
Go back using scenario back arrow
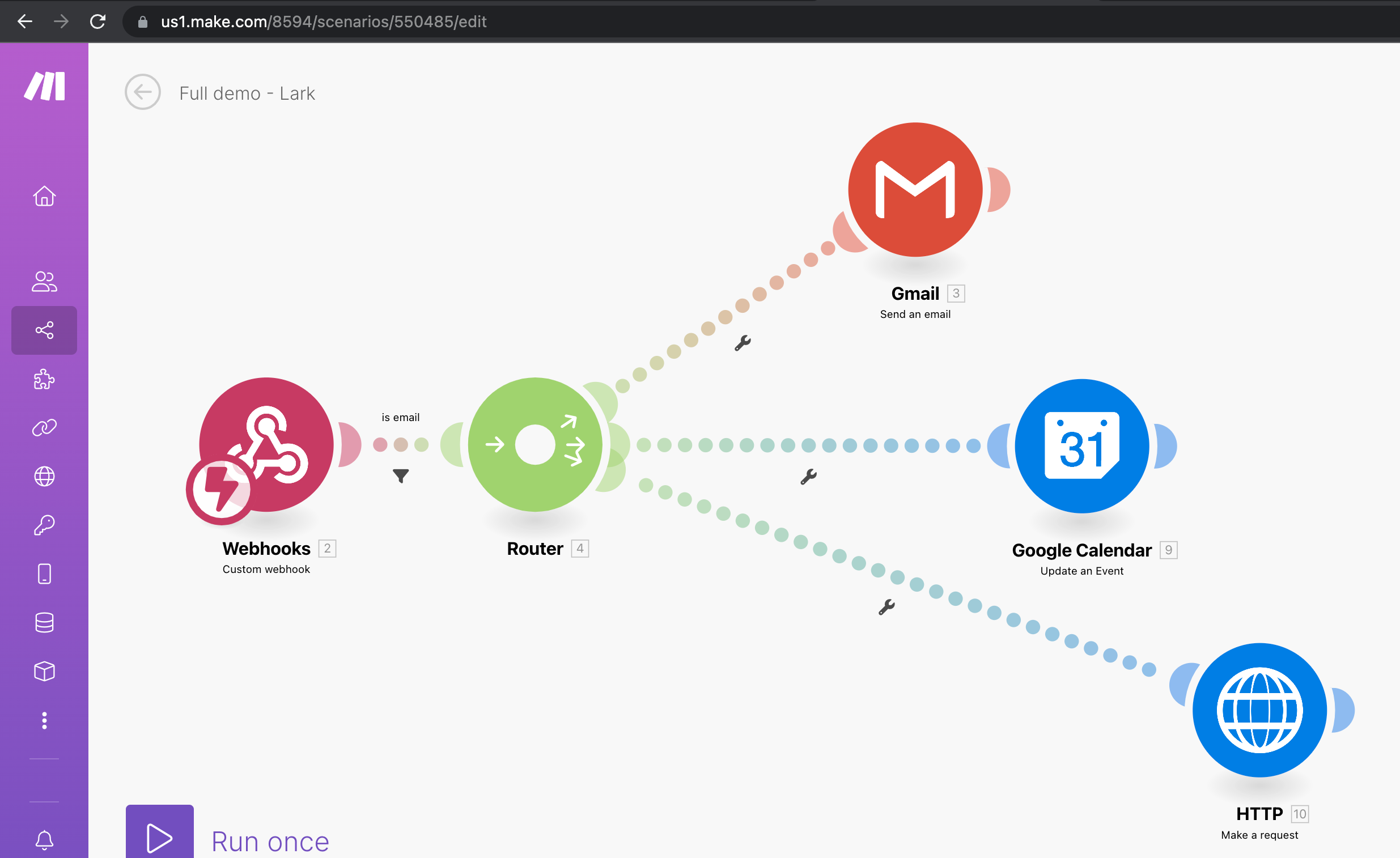pos(143,92)
